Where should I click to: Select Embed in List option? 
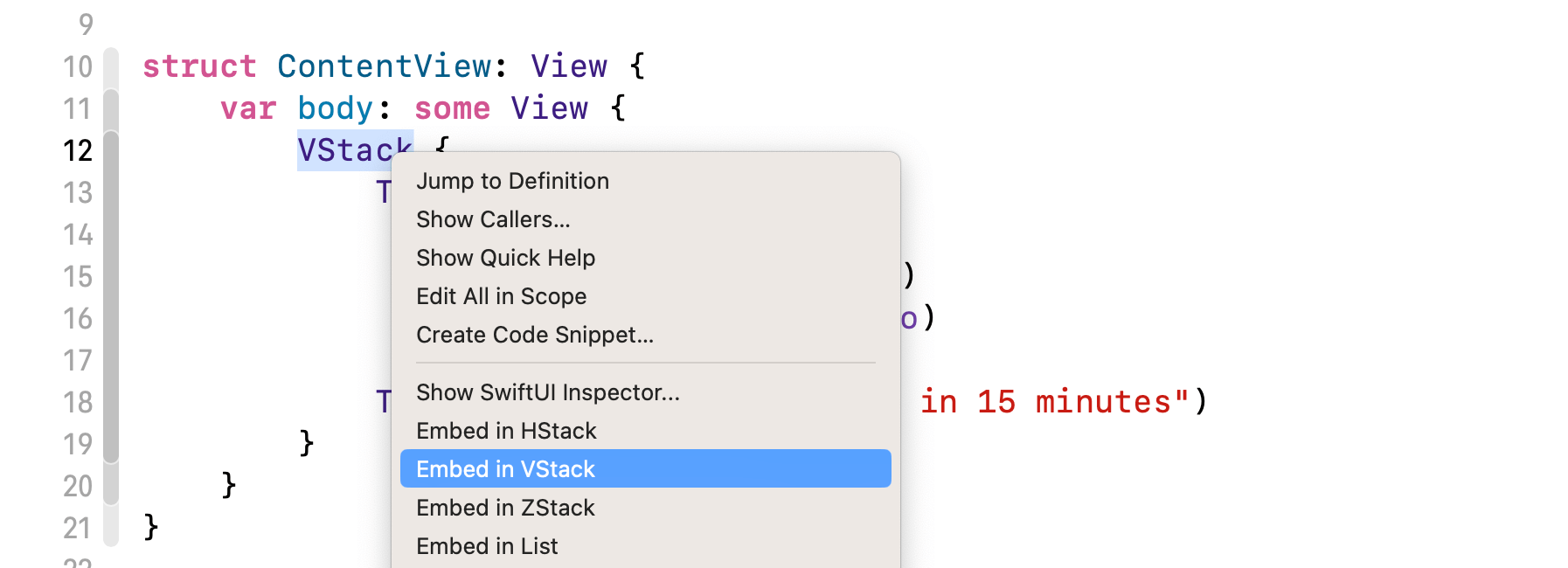coord(487,546)
